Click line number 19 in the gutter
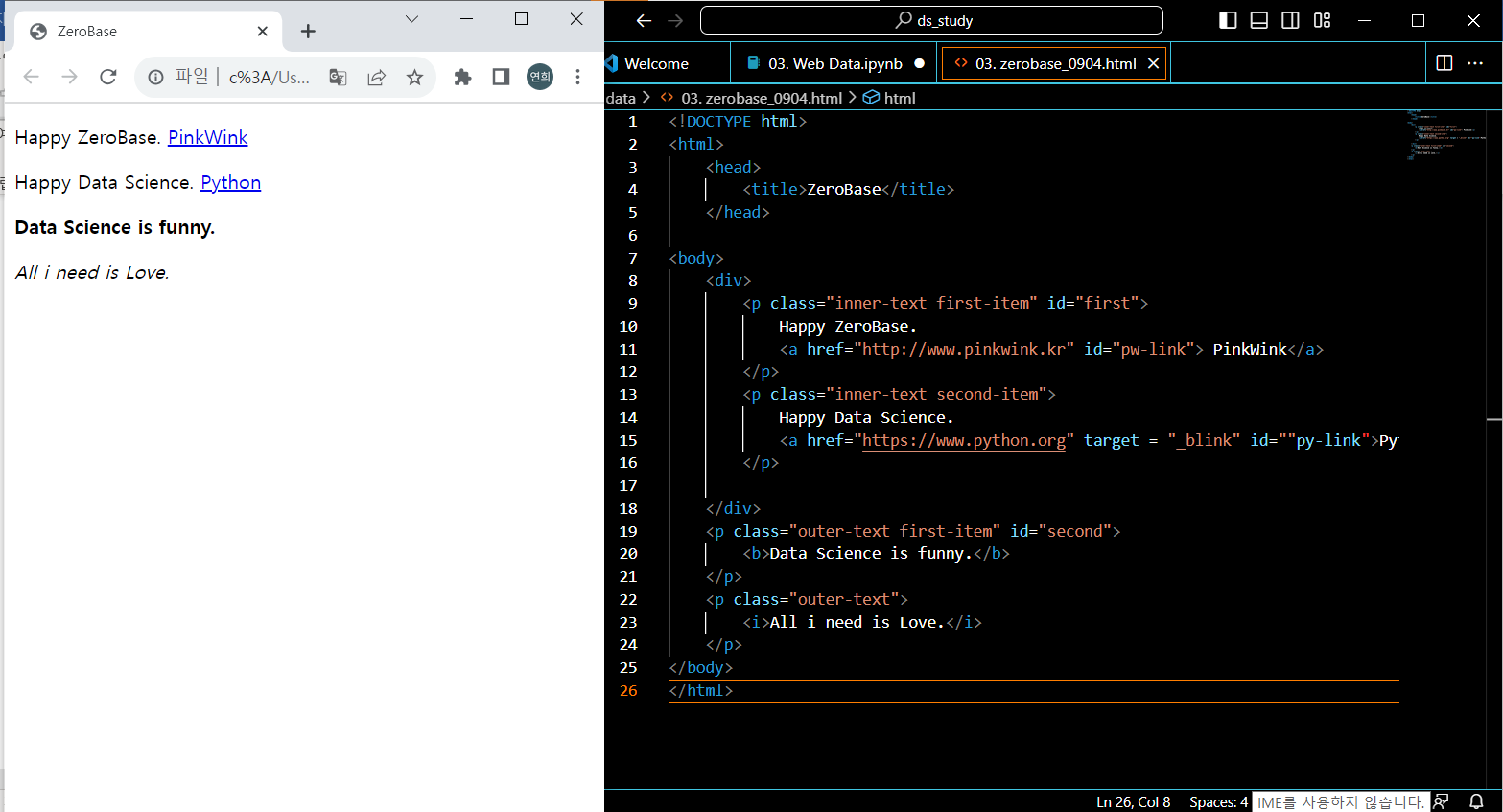 628,531
